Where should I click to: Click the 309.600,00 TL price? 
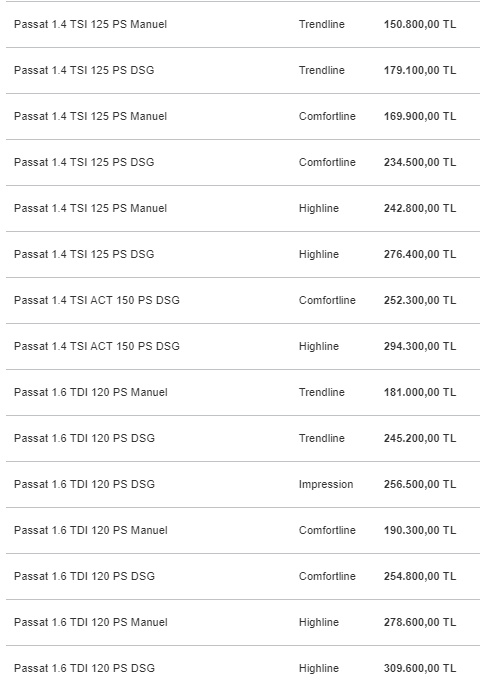[420, 669]
